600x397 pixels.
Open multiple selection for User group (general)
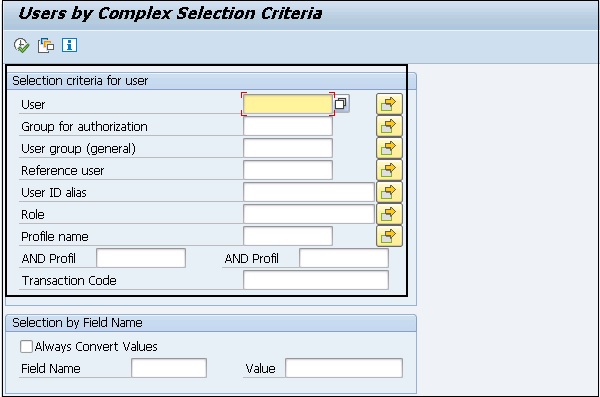tap(389, 148)
